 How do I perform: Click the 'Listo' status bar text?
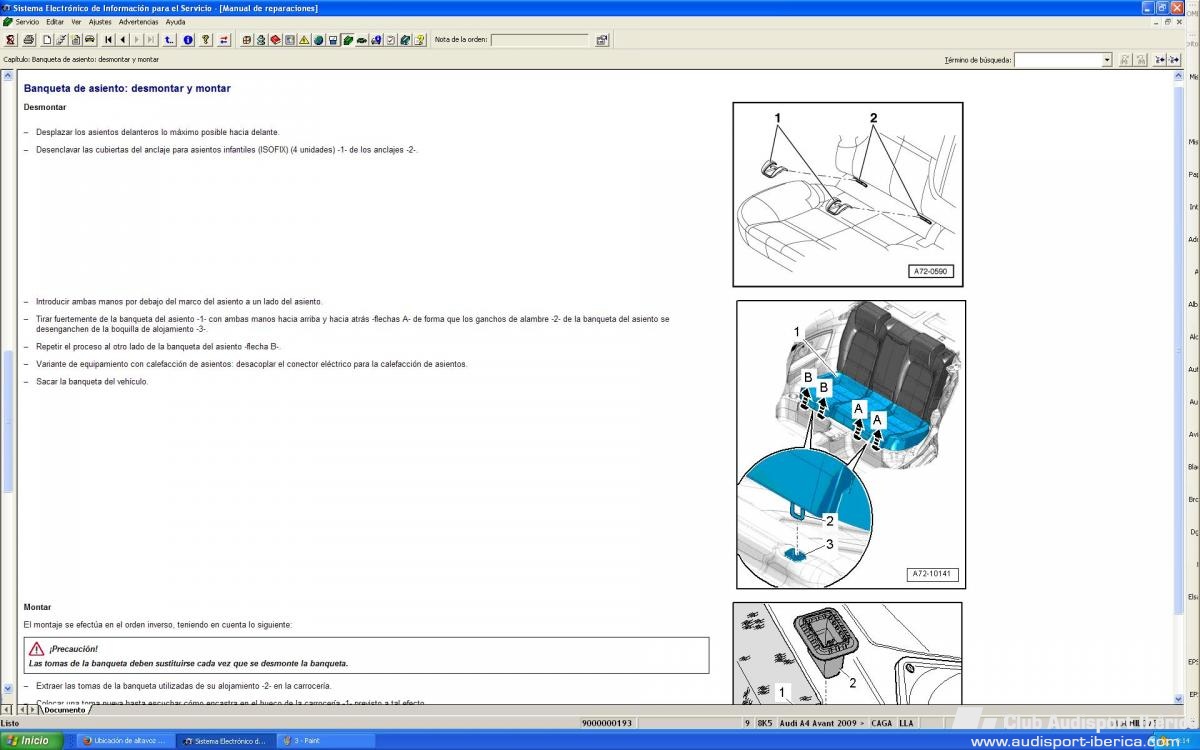point(10,723)
